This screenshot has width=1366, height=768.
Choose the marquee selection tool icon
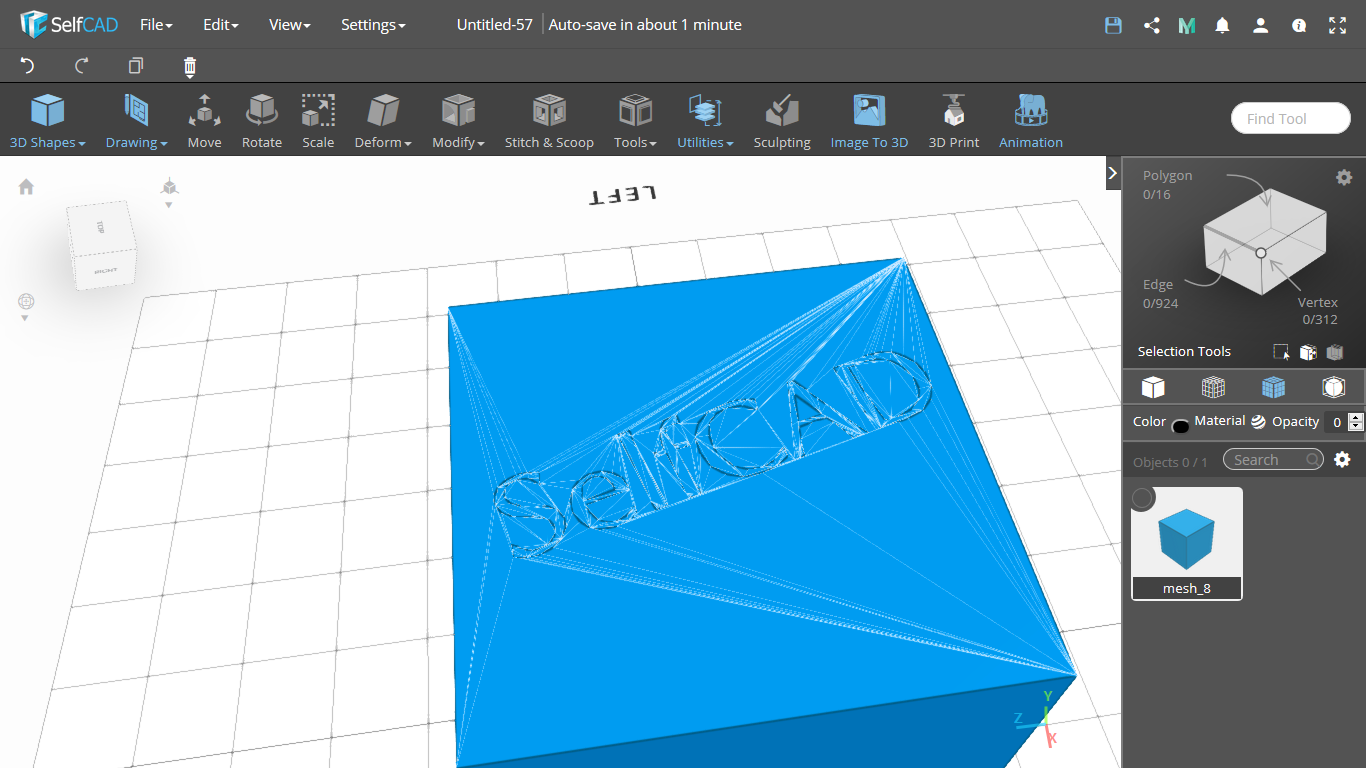(1281, 352)
